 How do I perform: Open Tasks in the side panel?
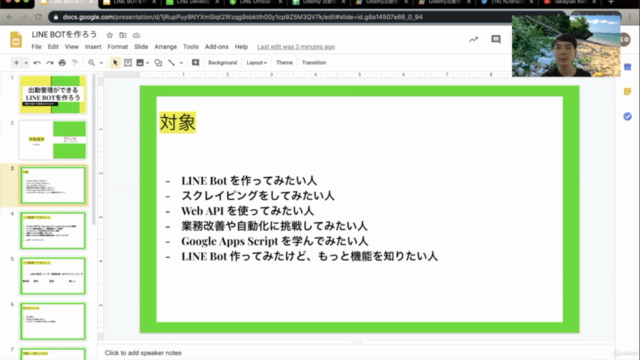[628, 117]
